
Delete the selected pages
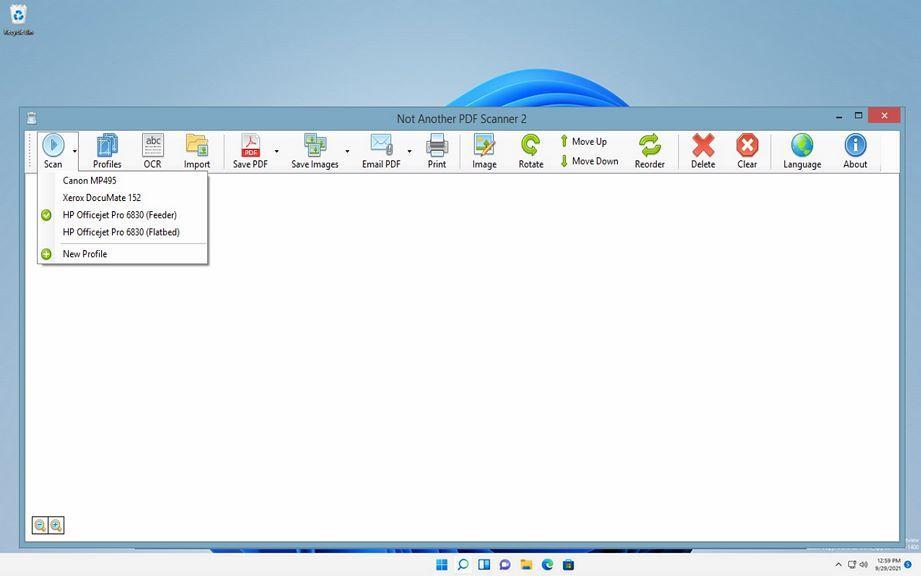[703, 150]
